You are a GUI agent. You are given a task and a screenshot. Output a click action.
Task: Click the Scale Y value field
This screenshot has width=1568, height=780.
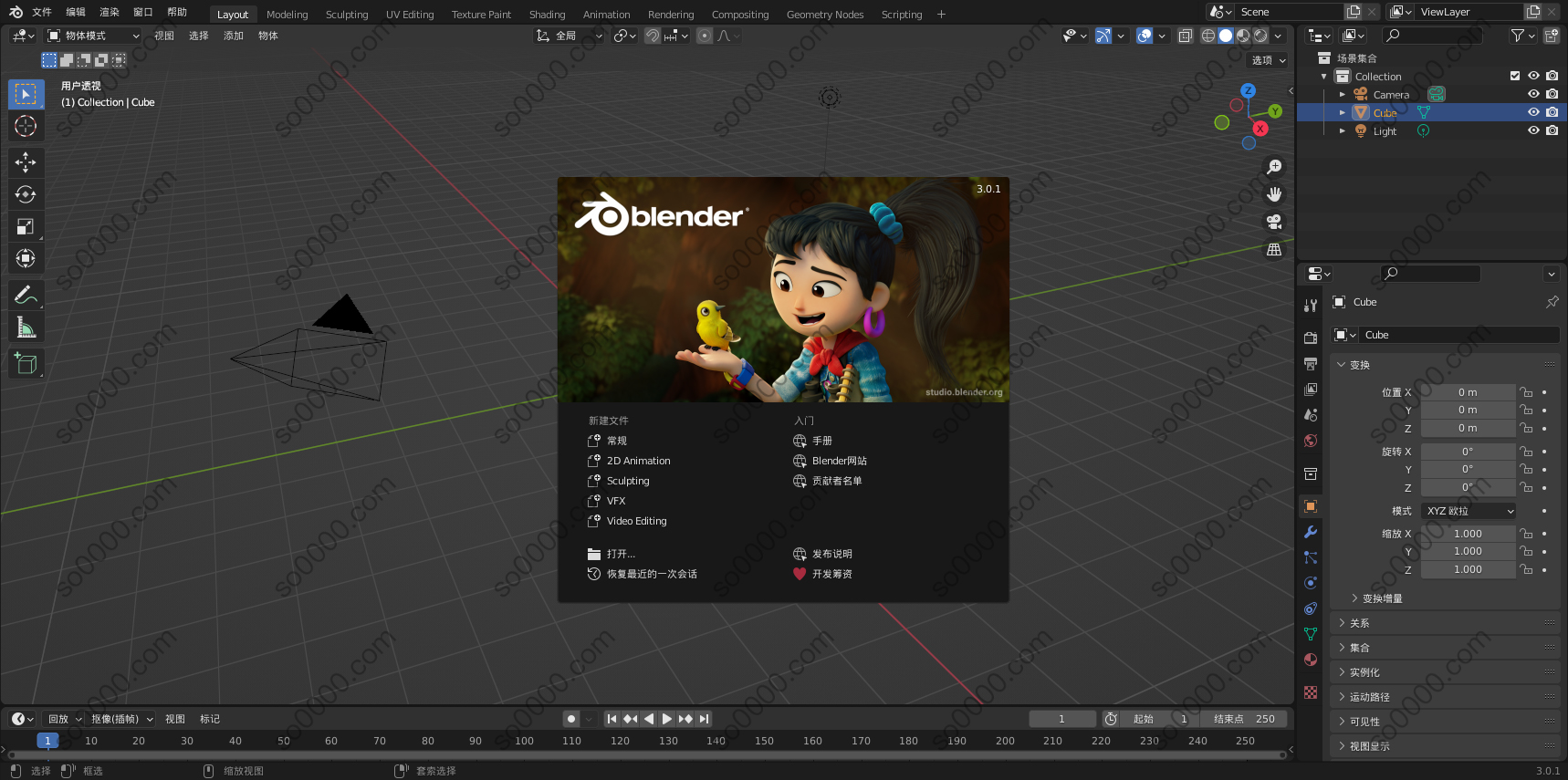[x=1468, y=551]
